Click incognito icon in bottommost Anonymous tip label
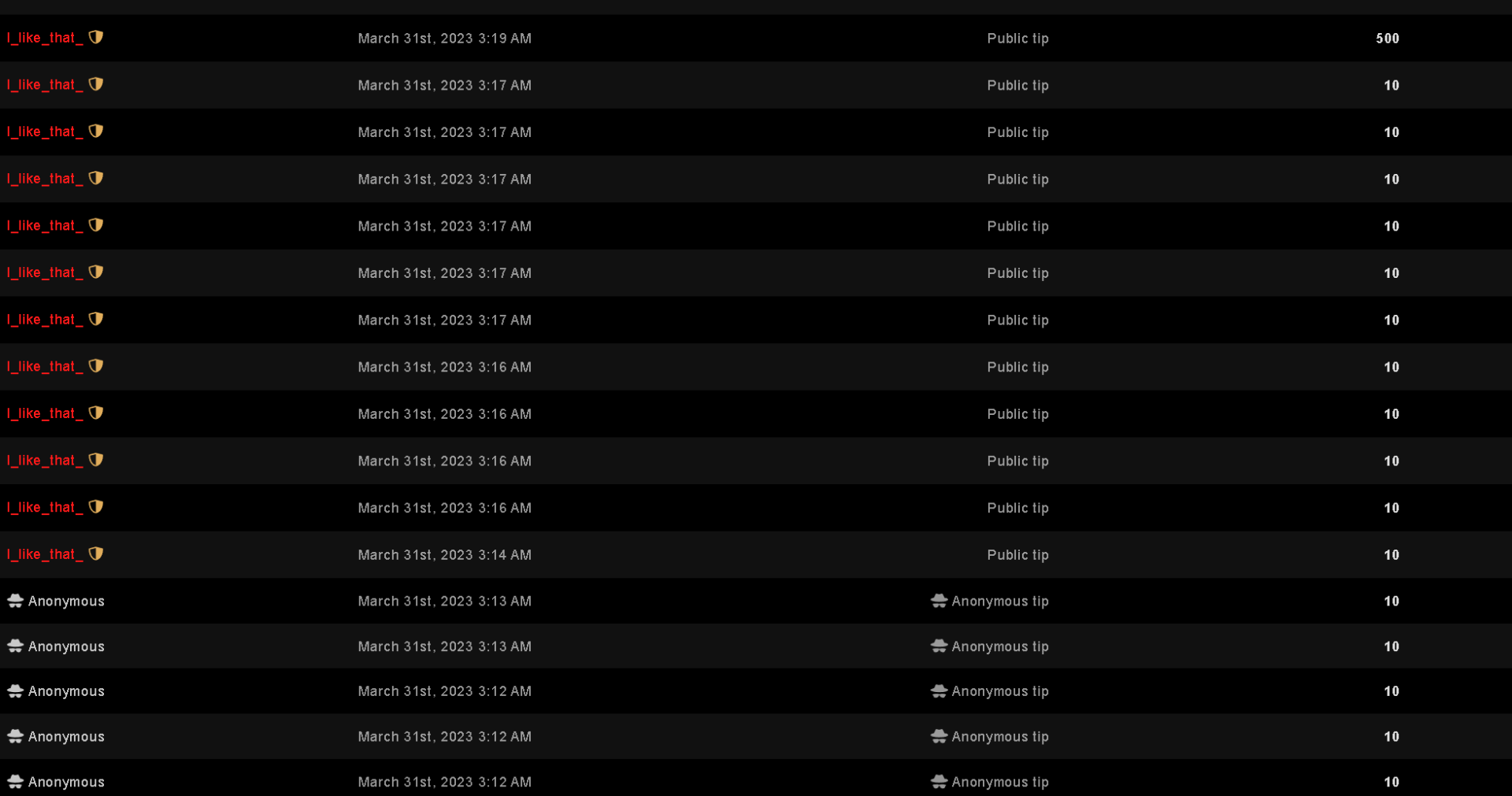The height and width of the screenshot is (796, 1512). 939,782
